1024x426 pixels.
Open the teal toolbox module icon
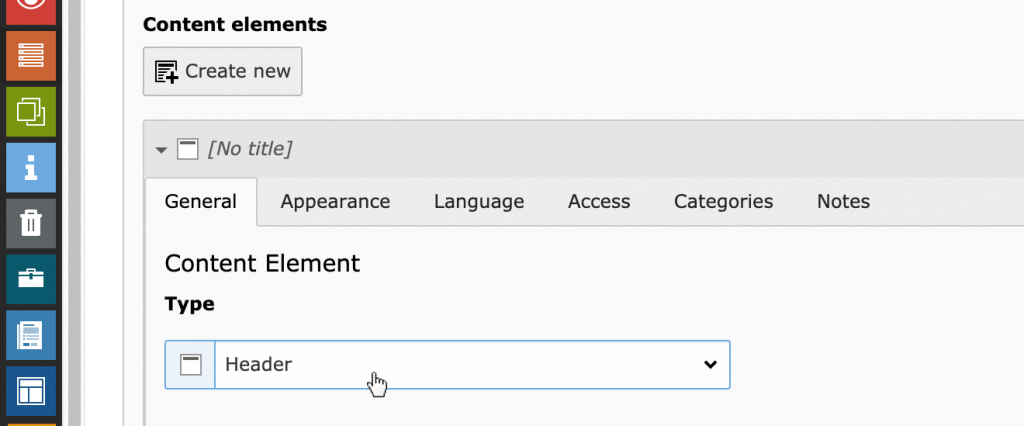click(31, 280)
